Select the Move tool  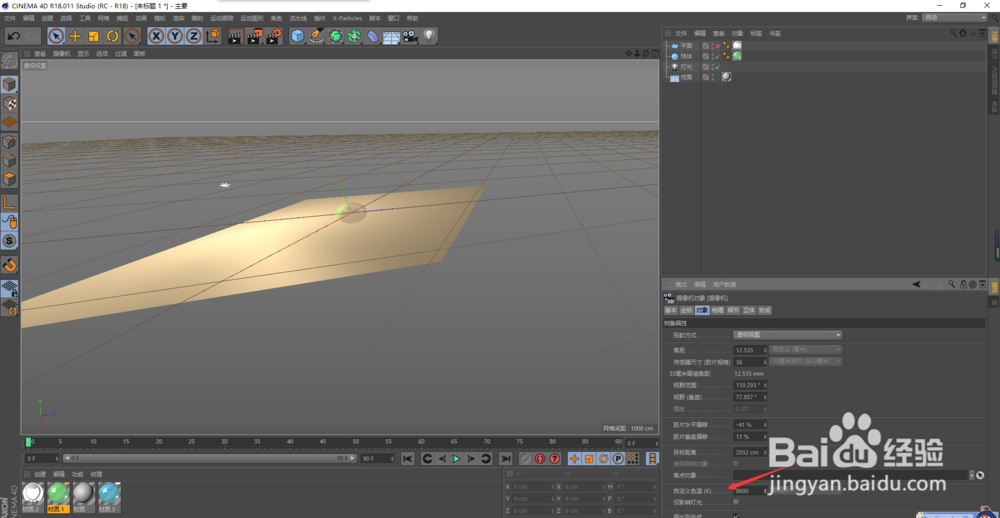pyautogui.click(x=75, y=36)
